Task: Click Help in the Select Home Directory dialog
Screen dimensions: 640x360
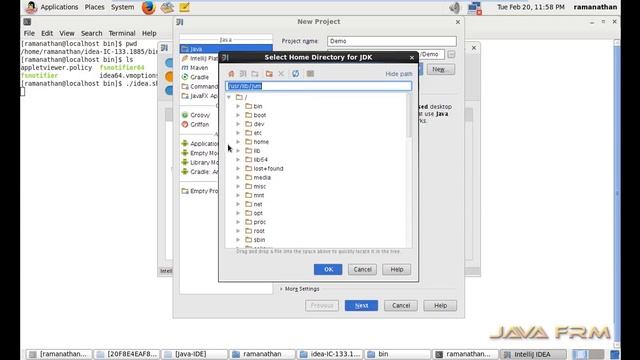Action: coord(397,269)
